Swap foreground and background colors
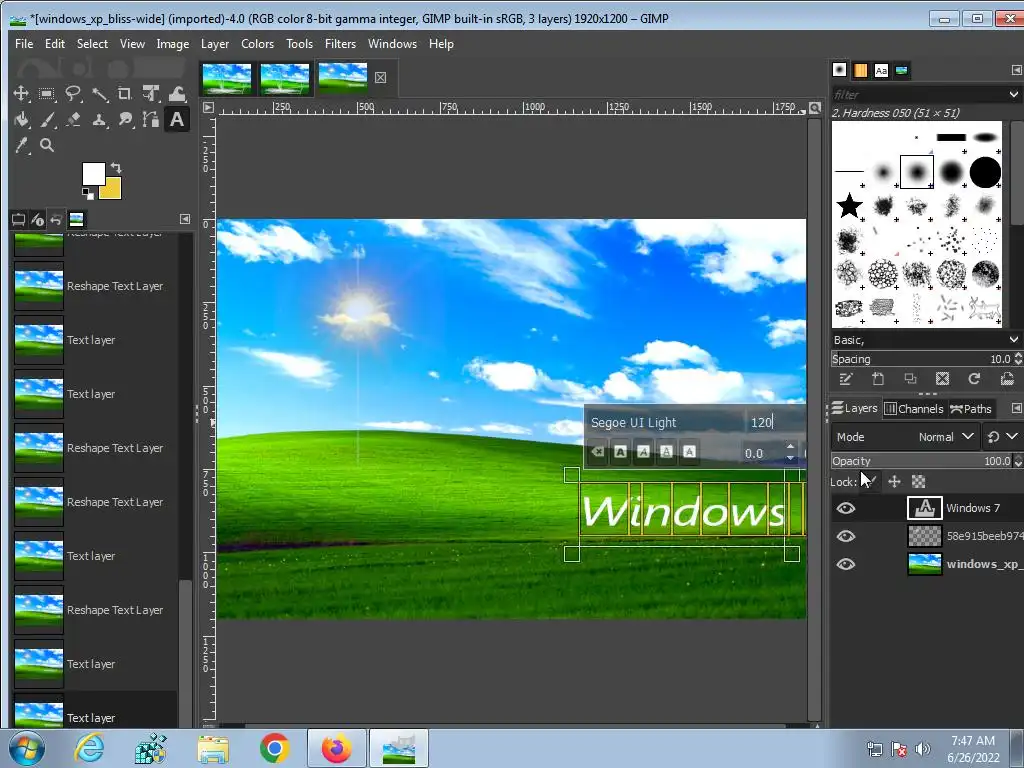This screenshot has width=1024, height=768. pos(116,167)
